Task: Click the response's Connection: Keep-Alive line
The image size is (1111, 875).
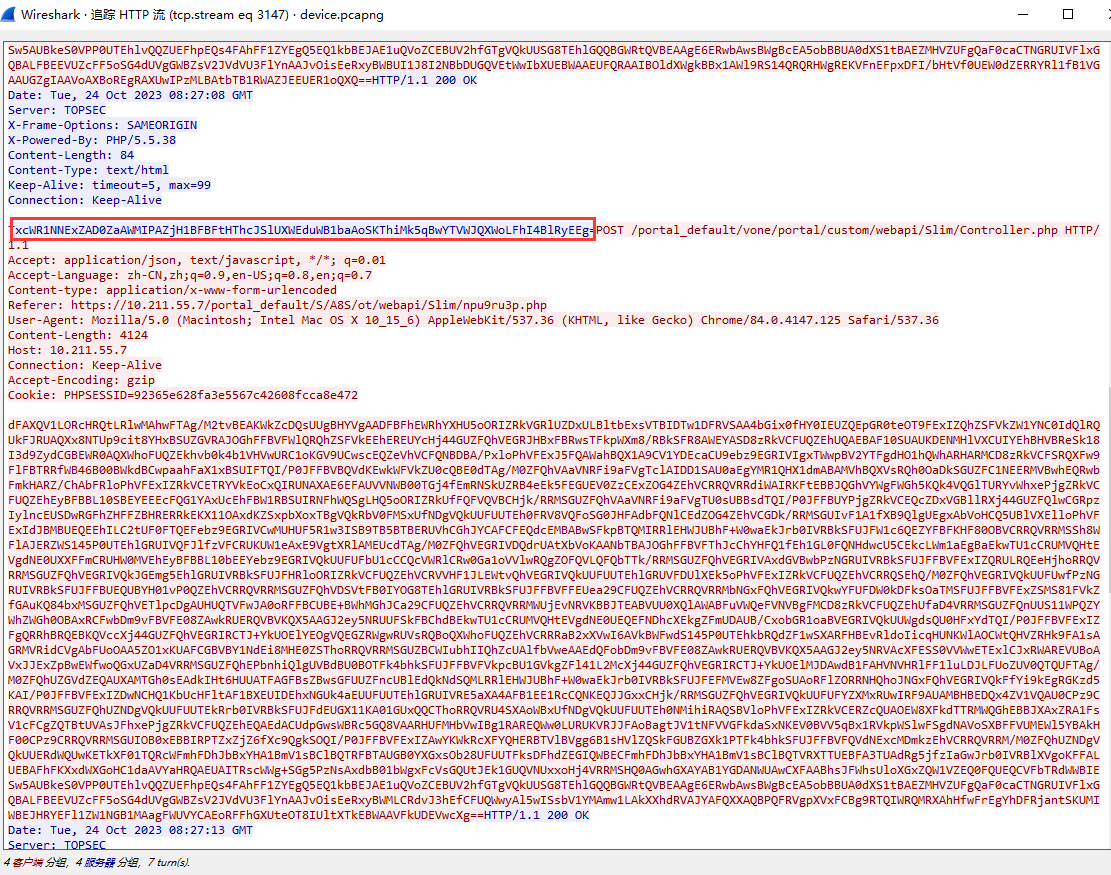Action: pos(85,200)
